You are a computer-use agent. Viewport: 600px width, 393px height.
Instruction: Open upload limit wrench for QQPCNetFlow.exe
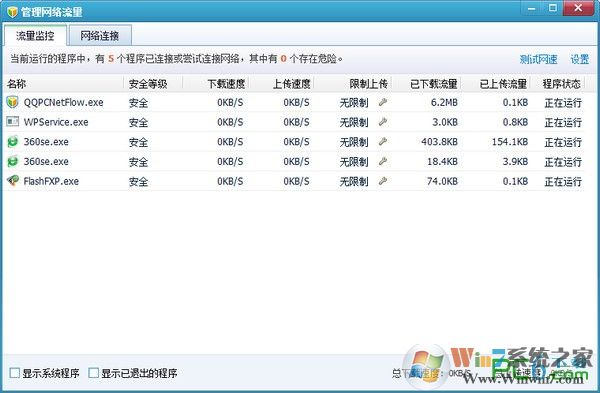tap(383, 102)
